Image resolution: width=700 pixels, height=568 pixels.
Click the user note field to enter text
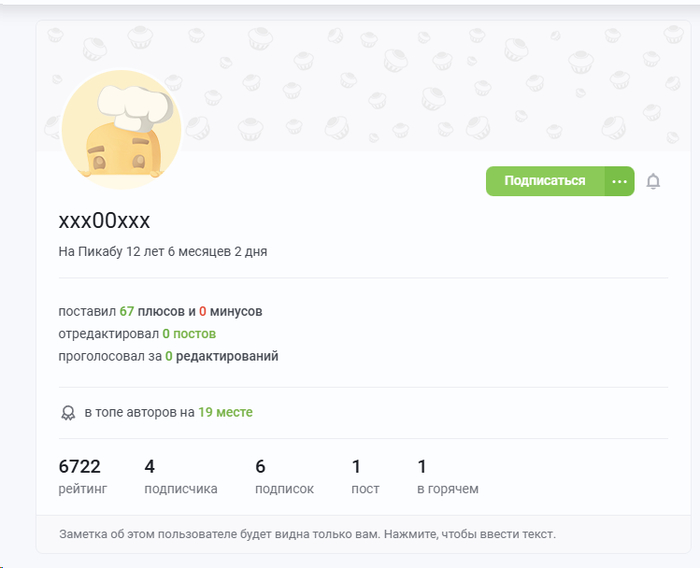click(x=307, y=534)
